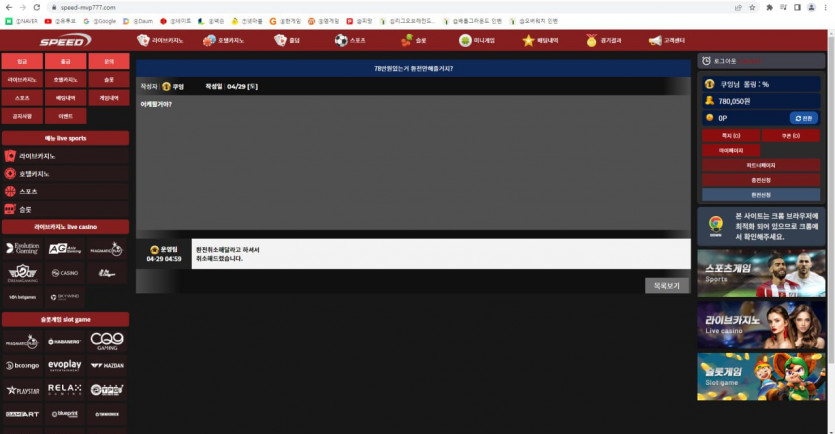835x434 pixels.
Task: Select the GameArt slot provider logo
Action: point(22,414)
